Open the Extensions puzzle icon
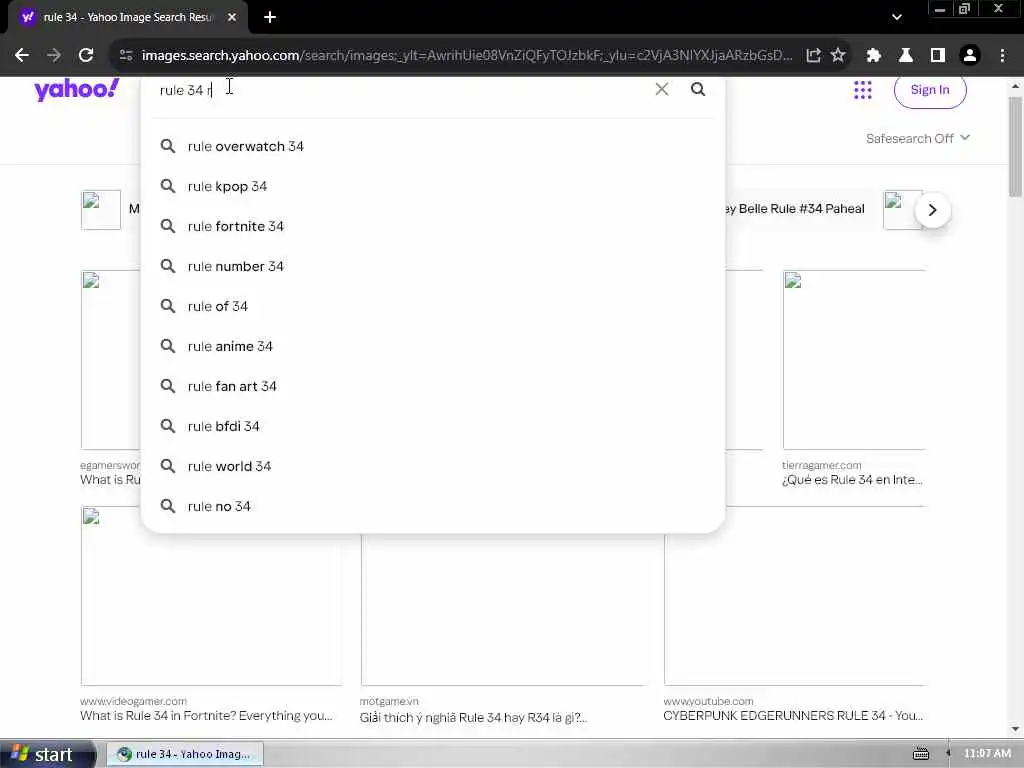 coord(873,56)
